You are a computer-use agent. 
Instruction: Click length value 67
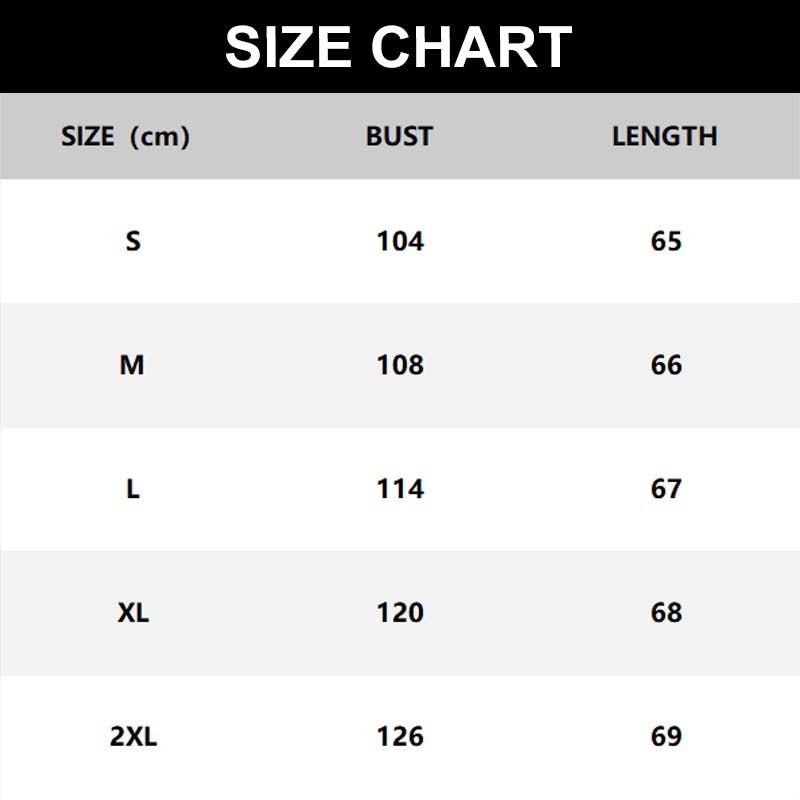[666, 489]
